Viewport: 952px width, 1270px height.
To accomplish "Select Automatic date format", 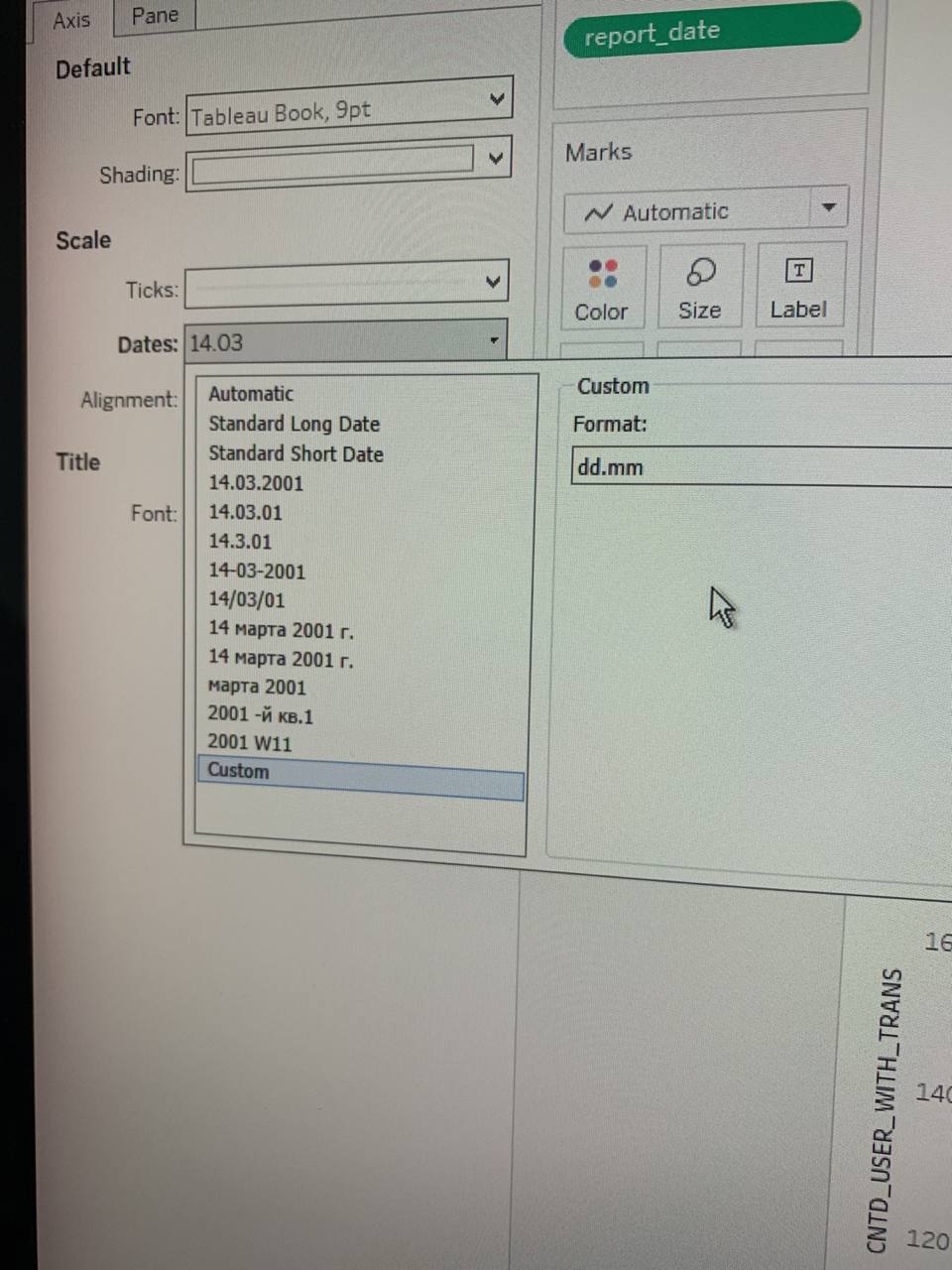I will click(251, 394).
